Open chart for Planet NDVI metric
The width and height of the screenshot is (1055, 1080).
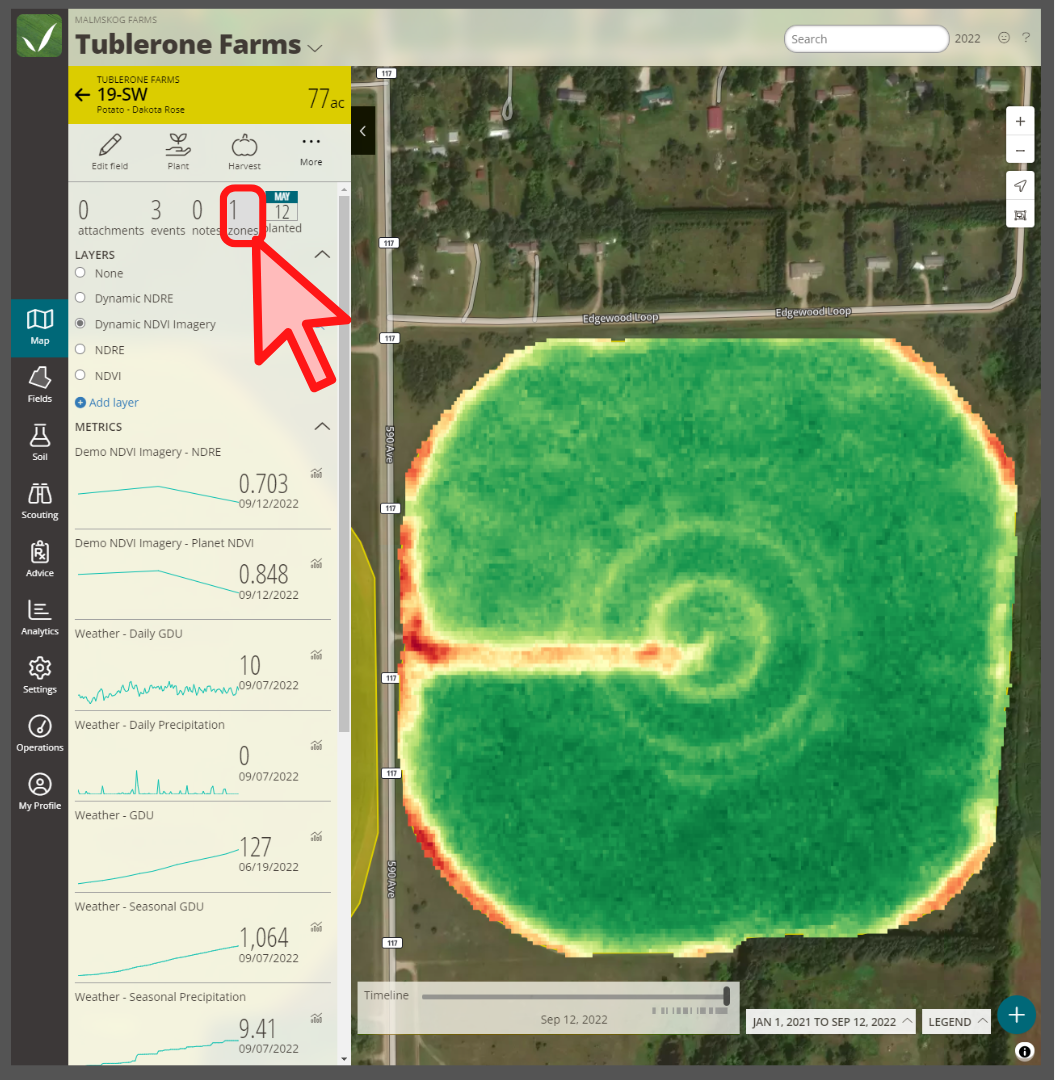[x=317, y=563]
